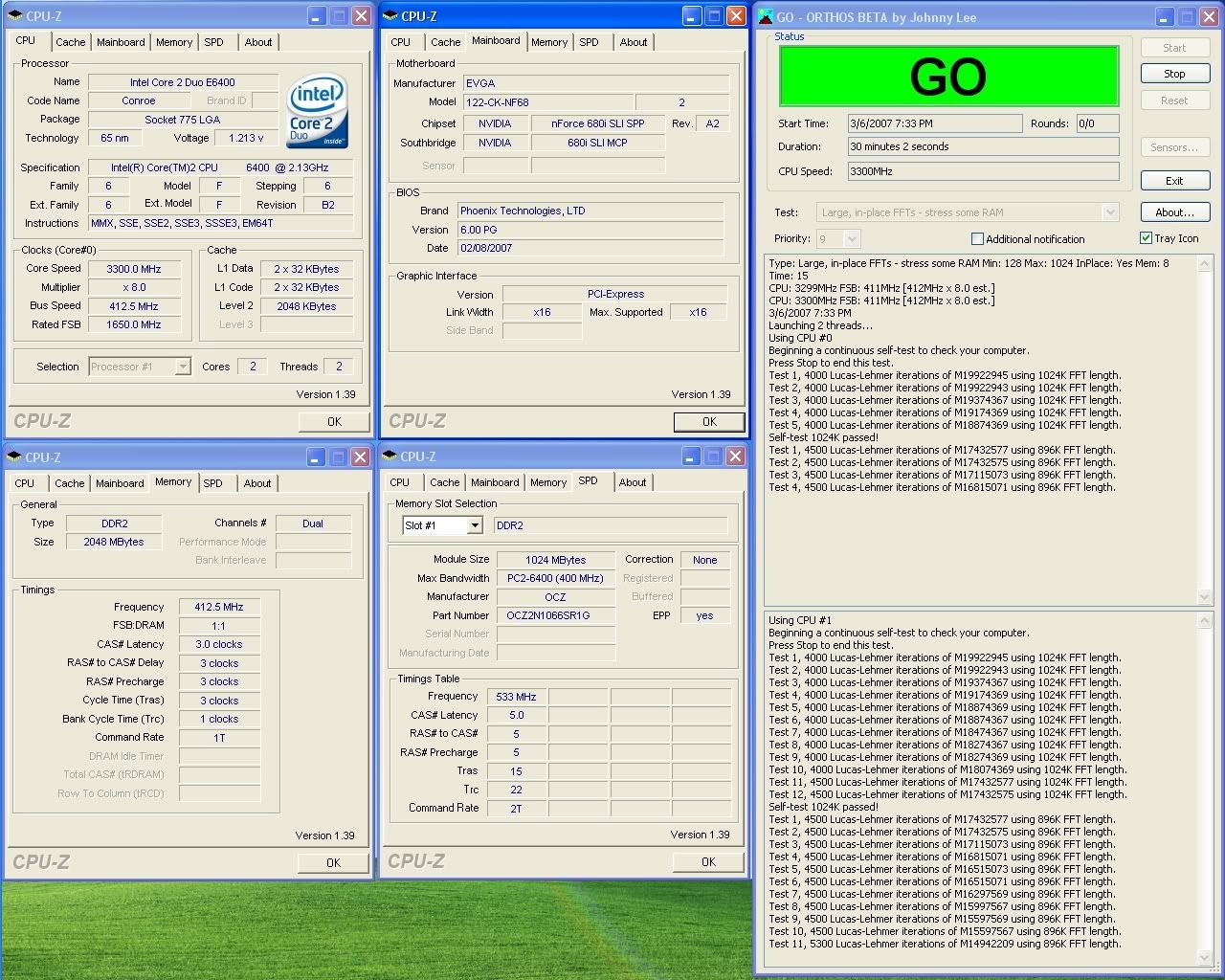Click CPU-Z icon in the Mainboard tab window's title bar
Image resolution: width=1225 pixels, height=980 pixels.
[391, 16]
